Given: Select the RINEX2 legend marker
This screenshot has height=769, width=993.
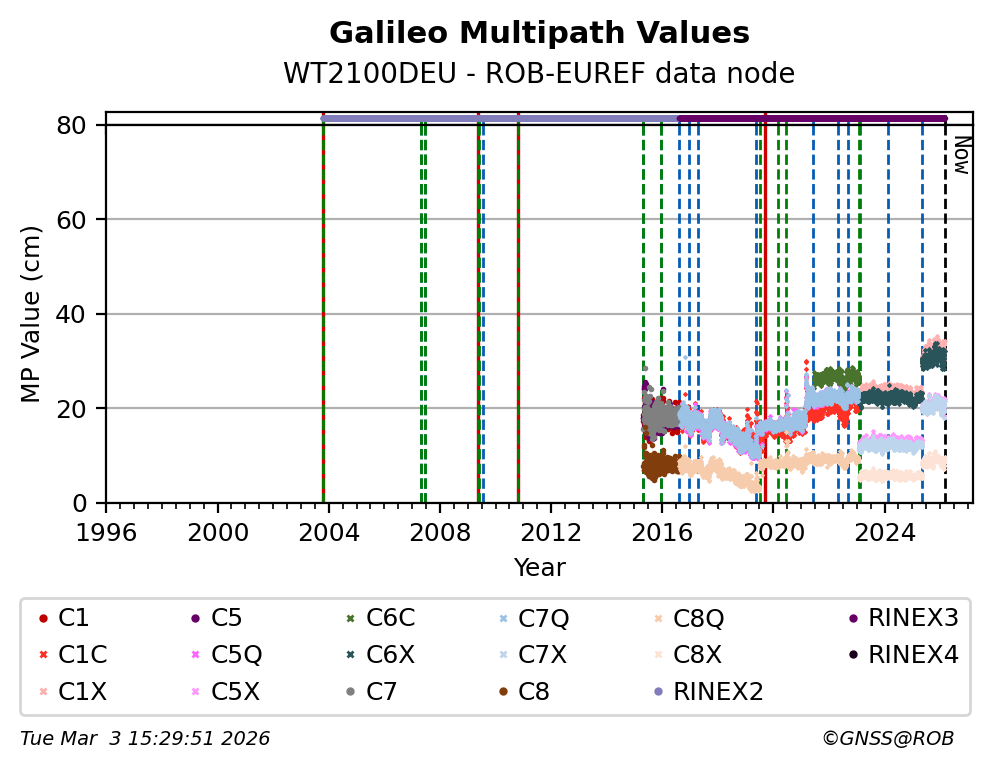Looking at the screenshot, I should tap(657, 691).
